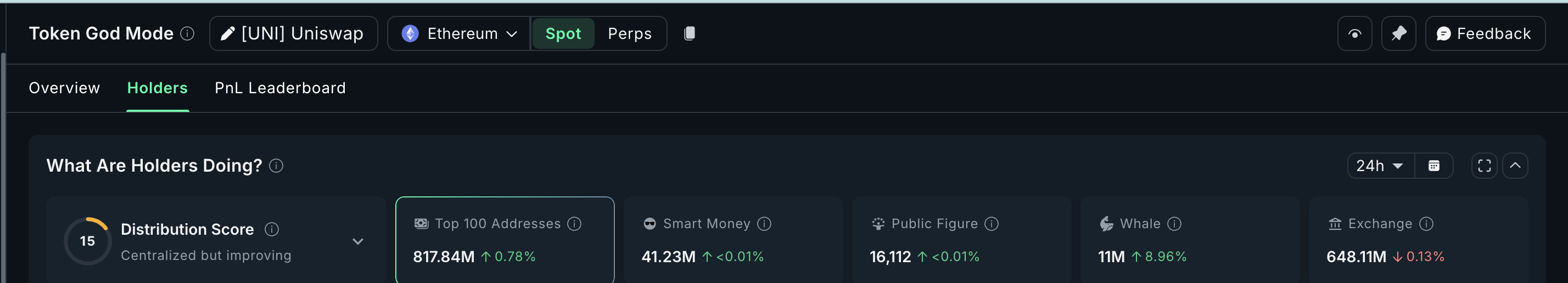Open the Ethereum chain dropdown
The image size is (1568, 283).
459,33
